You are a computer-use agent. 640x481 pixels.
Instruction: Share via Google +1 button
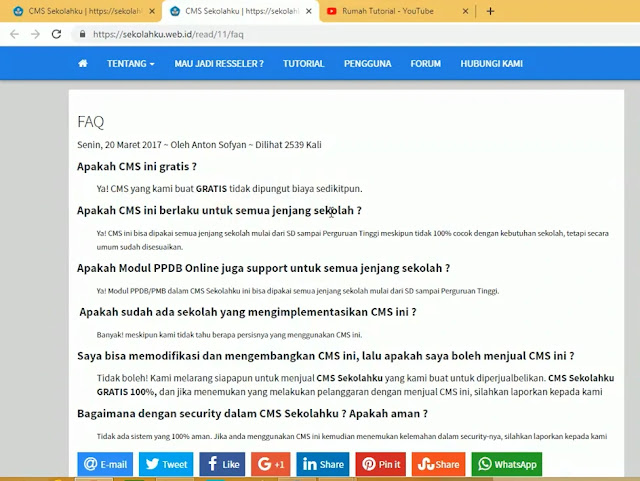[x=271, y=464]
